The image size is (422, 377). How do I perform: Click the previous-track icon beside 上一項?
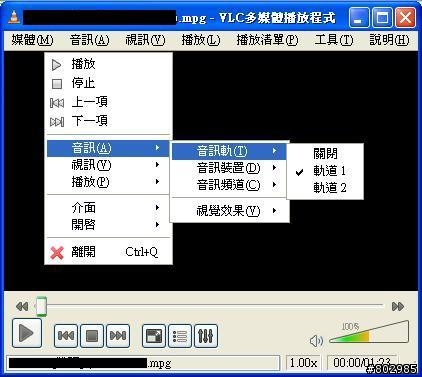click(x=57, y=103)
